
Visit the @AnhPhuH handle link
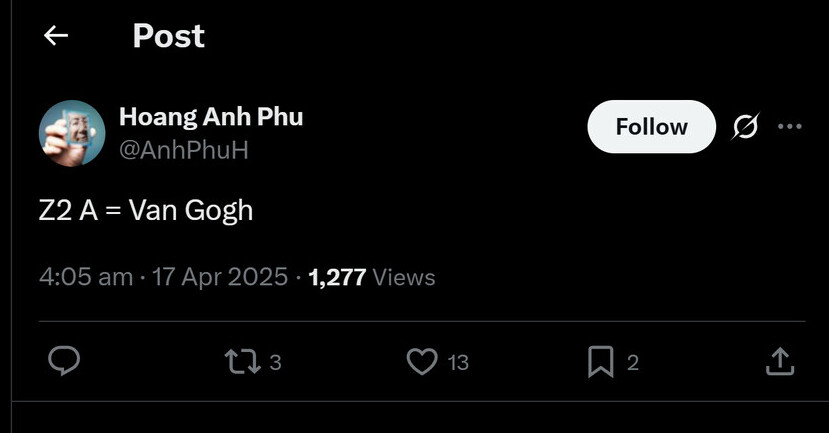point(183,150)
